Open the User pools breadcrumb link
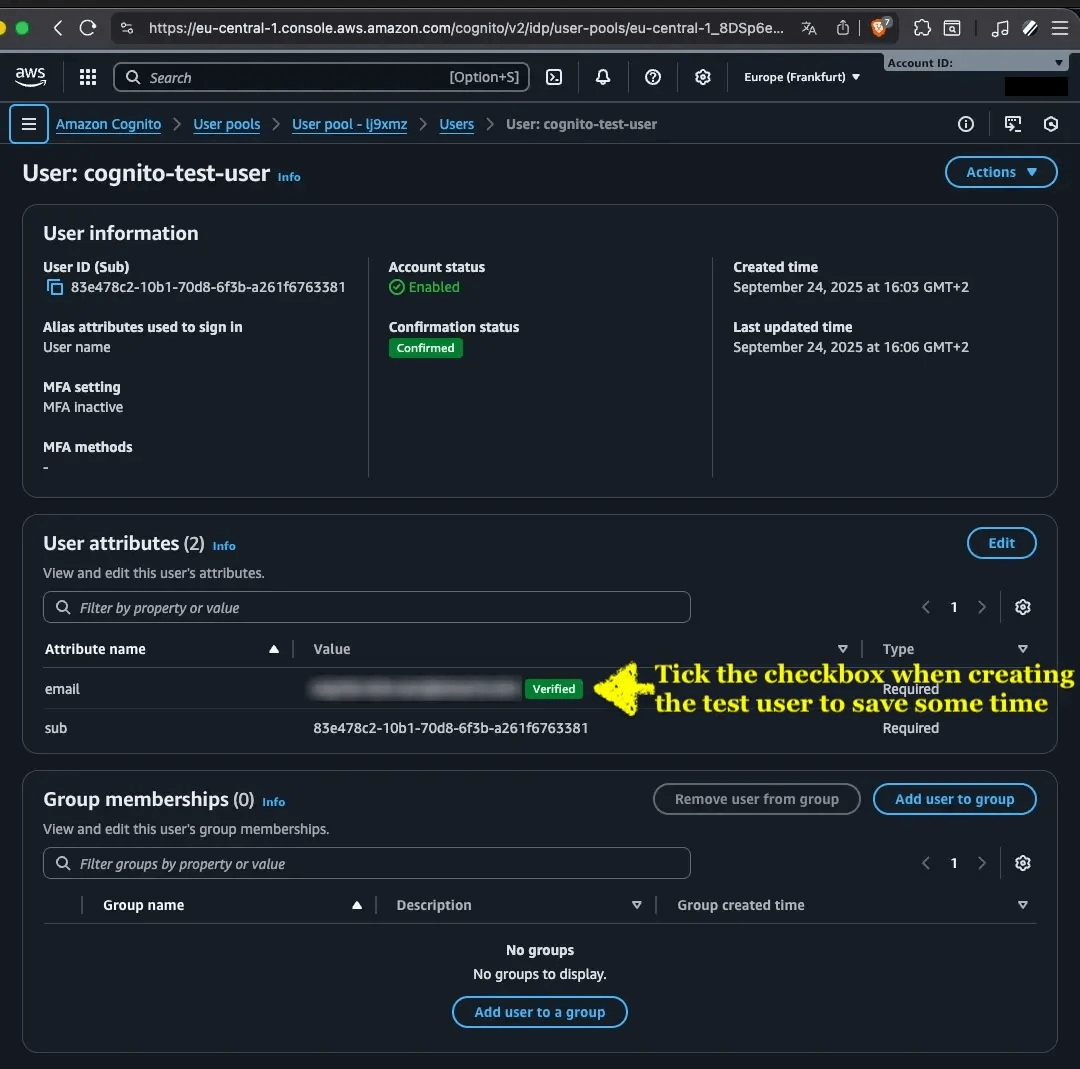Screen dimensions: 1080x1069 pyautogui.click(x=227, y=124)
